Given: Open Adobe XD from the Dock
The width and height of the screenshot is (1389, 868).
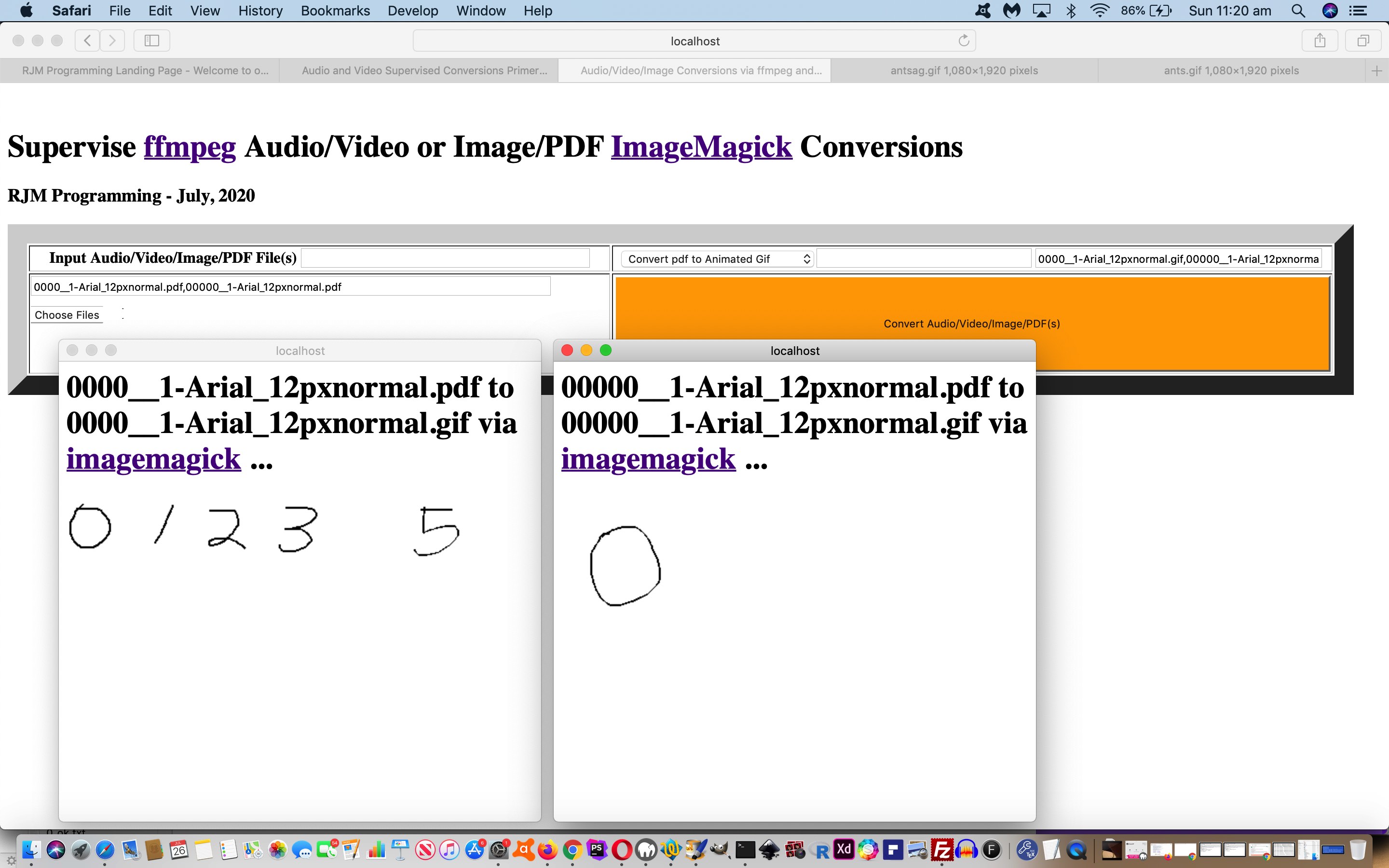Looking at the screenshot, I should (844, 850).
